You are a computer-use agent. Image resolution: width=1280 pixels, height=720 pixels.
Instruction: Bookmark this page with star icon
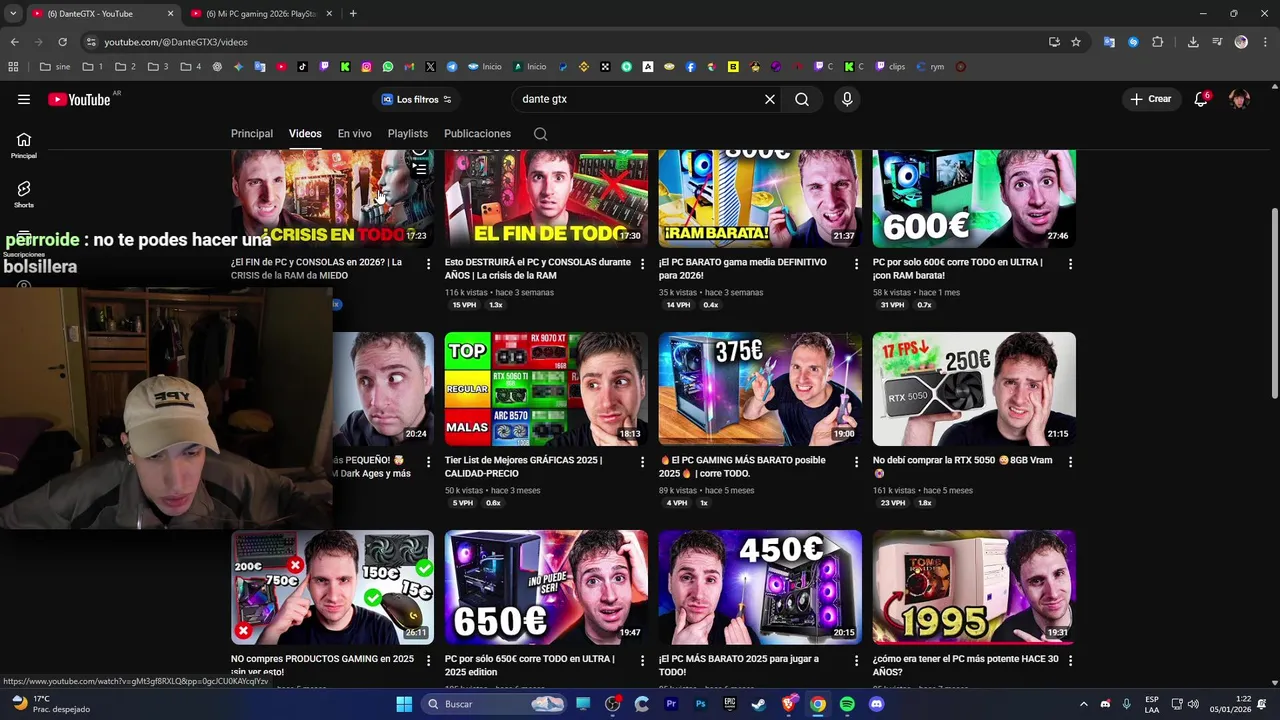[x=1076, y=42]
